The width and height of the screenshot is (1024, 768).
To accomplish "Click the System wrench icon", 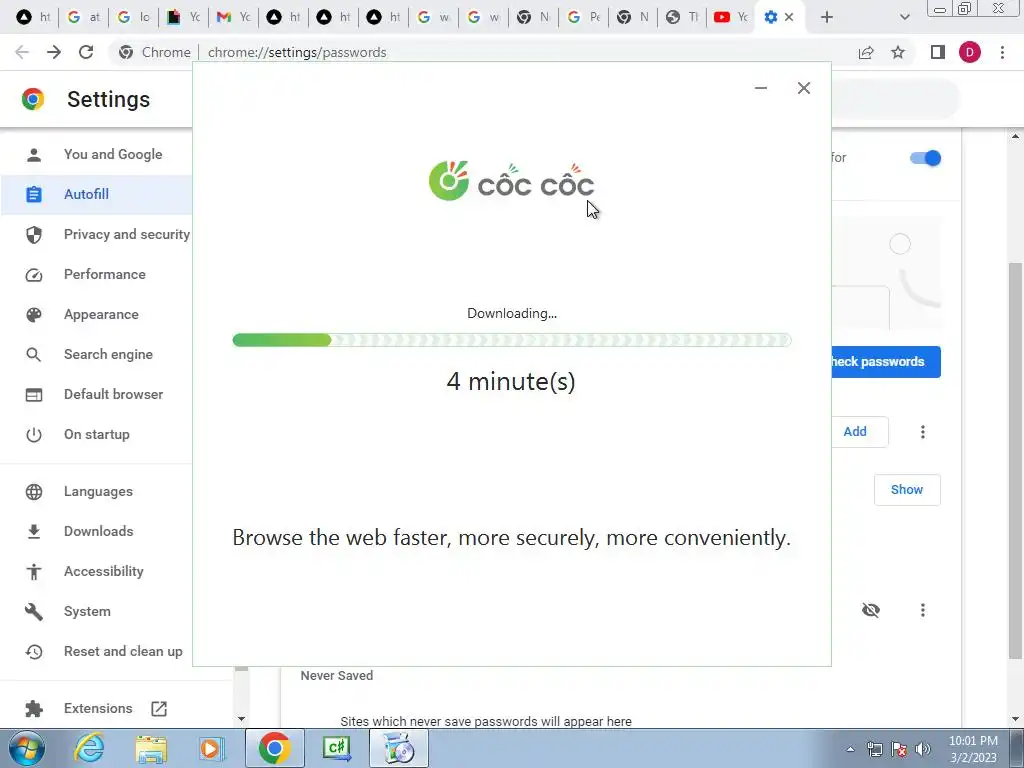I will [34, 612].
